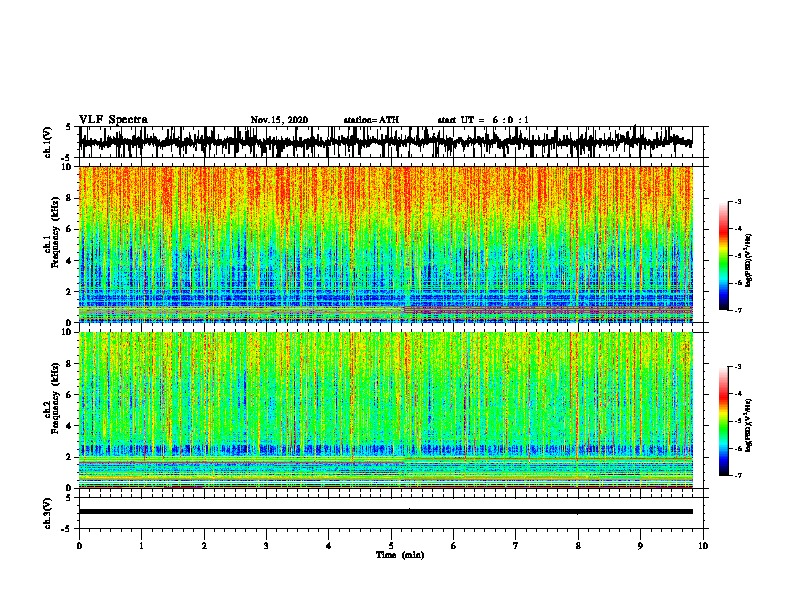Click time axis tick label "9"
Viewport: 792px width, 612px height.
[640, 546]
